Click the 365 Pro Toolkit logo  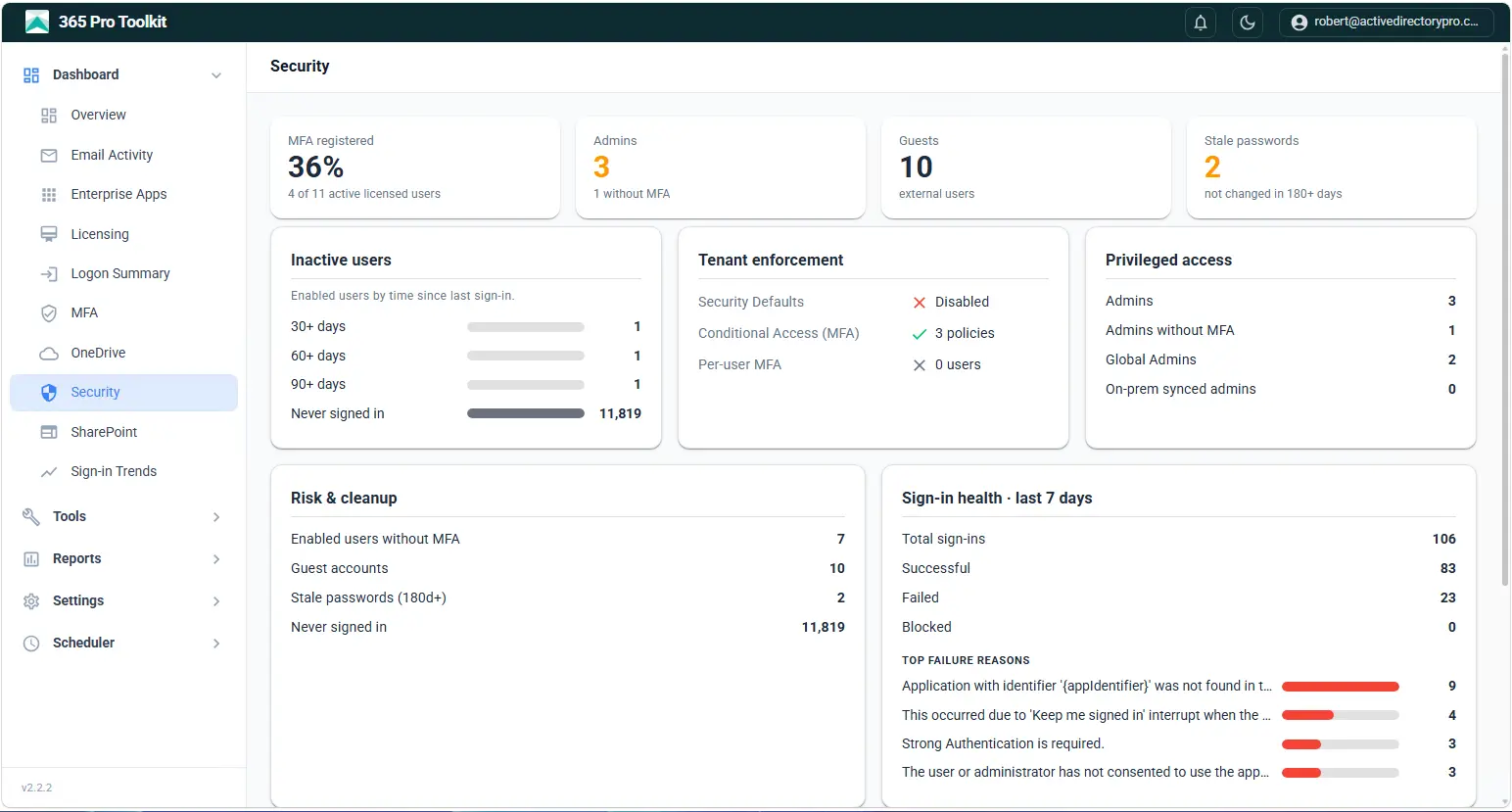pos(37,22)
